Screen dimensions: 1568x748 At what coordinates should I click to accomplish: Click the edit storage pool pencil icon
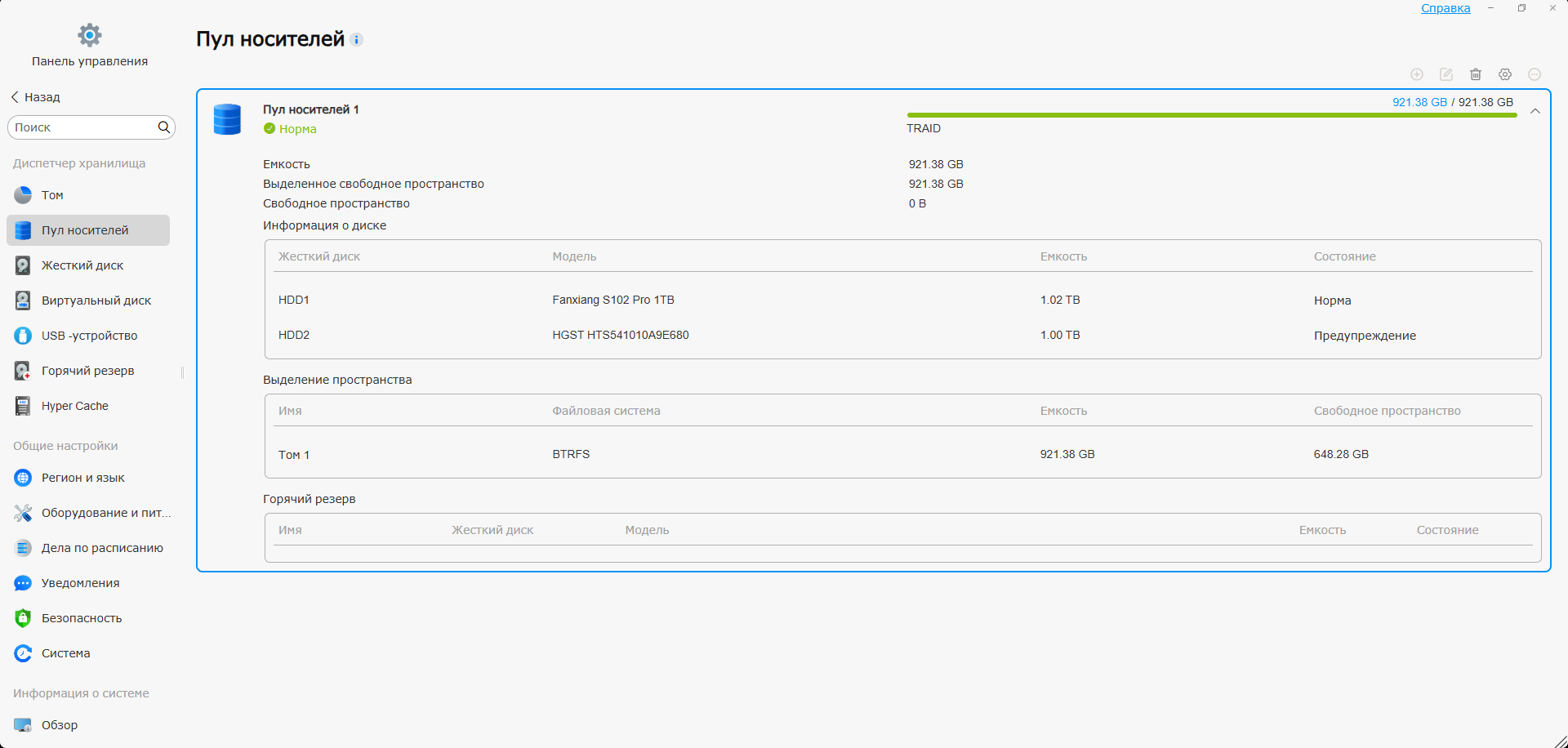click(1446, 74)
